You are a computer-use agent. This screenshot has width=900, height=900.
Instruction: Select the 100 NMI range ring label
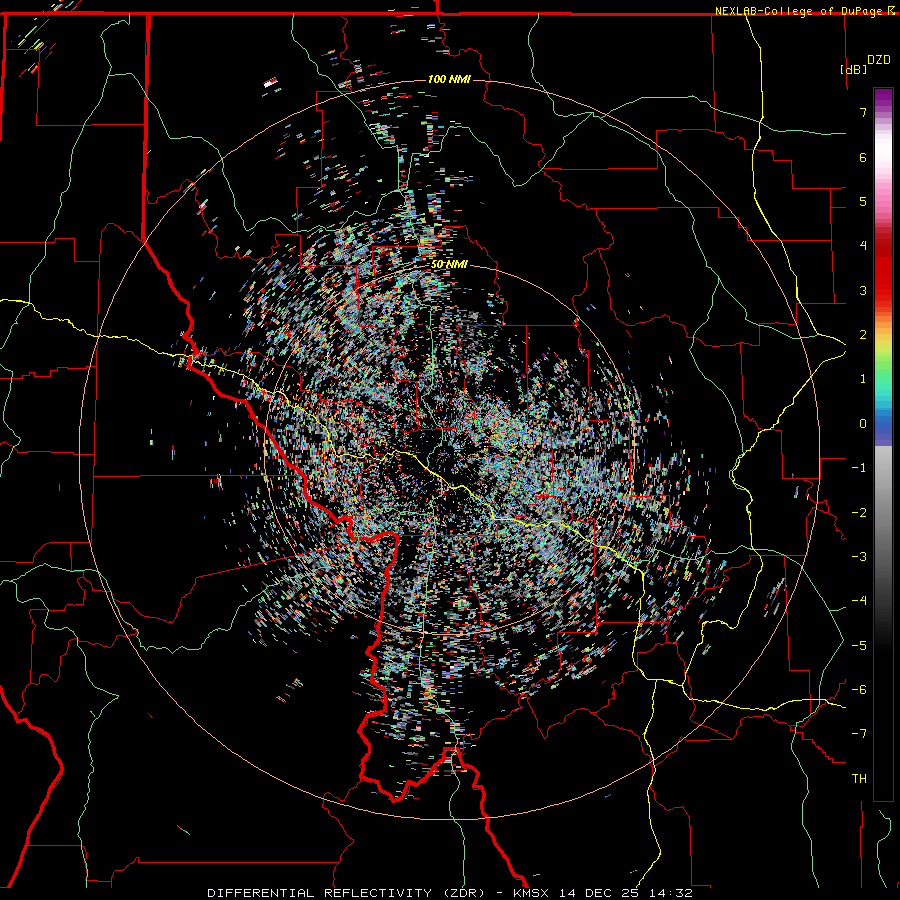449,79
